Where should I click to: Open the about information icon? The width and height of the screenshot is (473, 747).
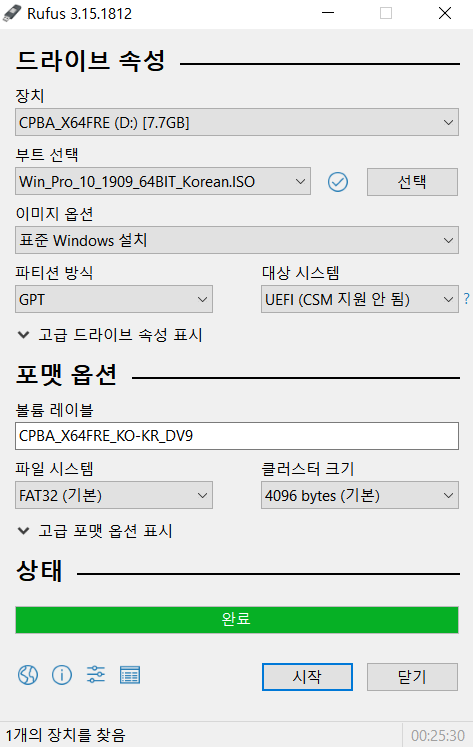point(62,675)
